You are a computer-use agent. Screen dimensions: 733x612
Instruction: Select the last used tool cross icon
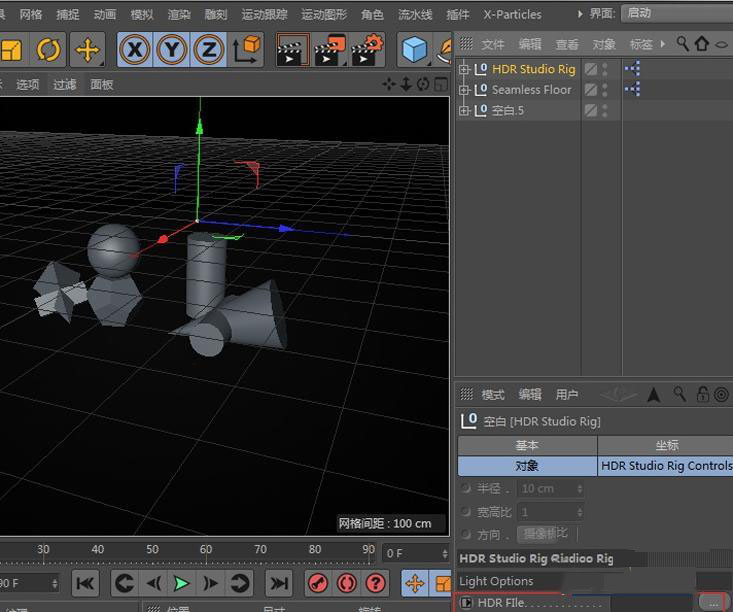pos(87,50)
